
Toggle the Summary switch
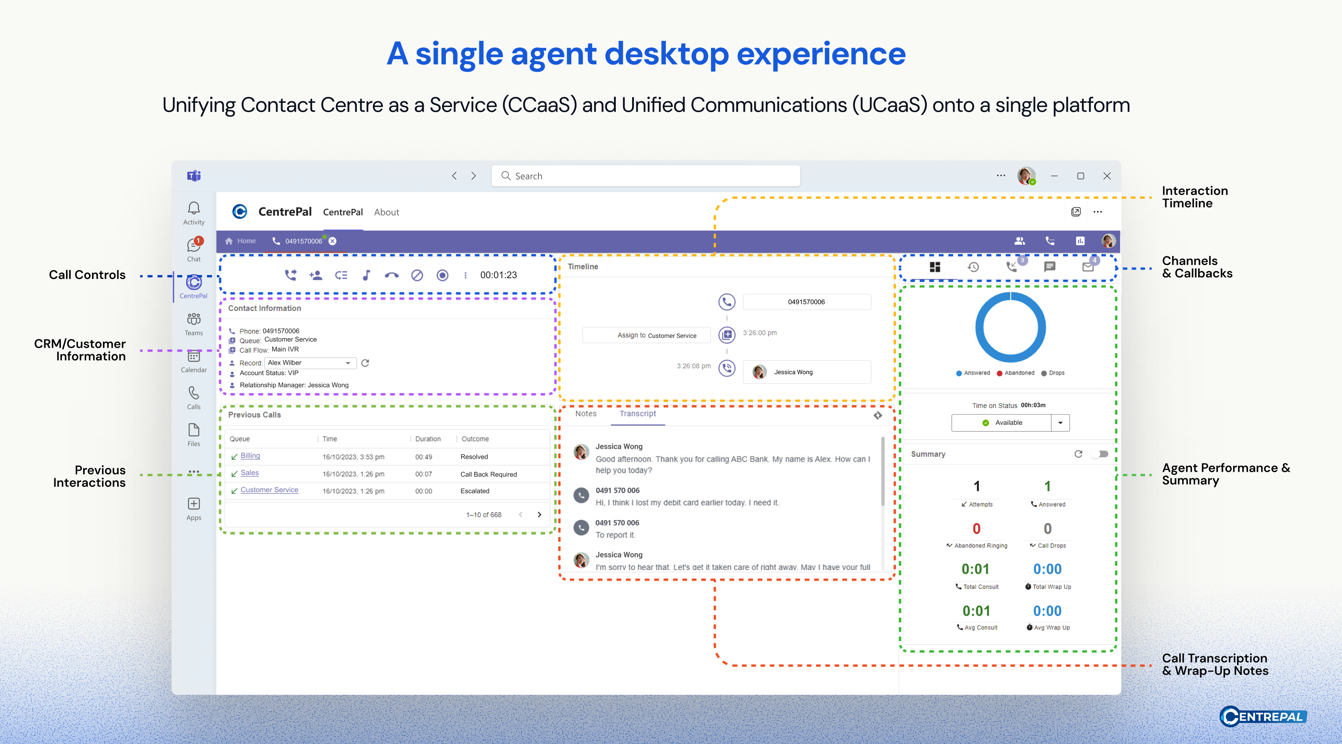click(x=1103, y=454)
